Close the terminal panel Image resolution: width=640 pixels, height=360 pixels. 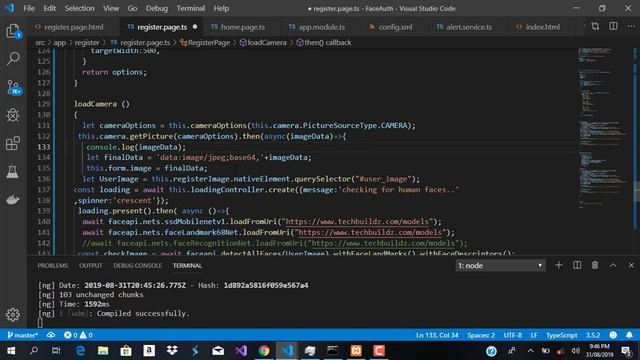631,265
